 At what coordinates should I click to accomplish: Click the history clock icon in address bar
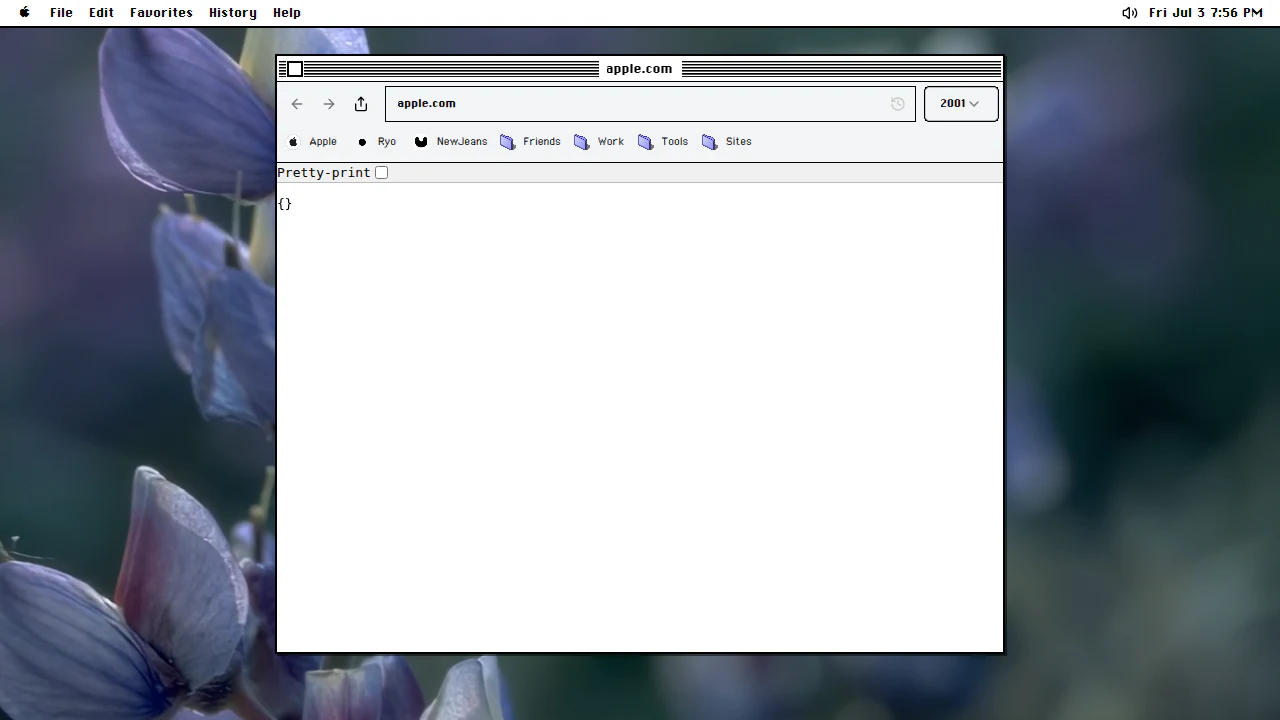tap(897, 104)
